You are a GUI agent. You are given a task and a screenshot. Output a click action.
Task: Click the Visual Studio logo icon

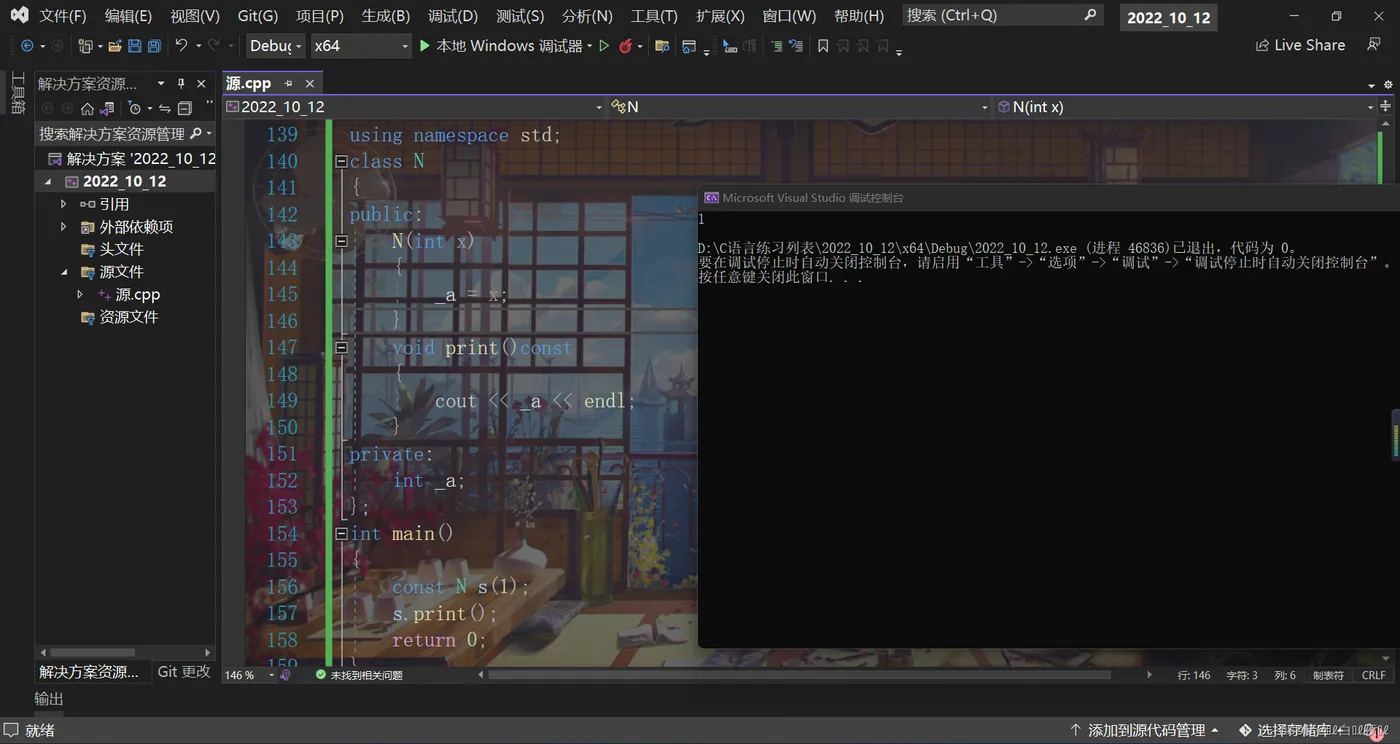click(x=19, y=16)
